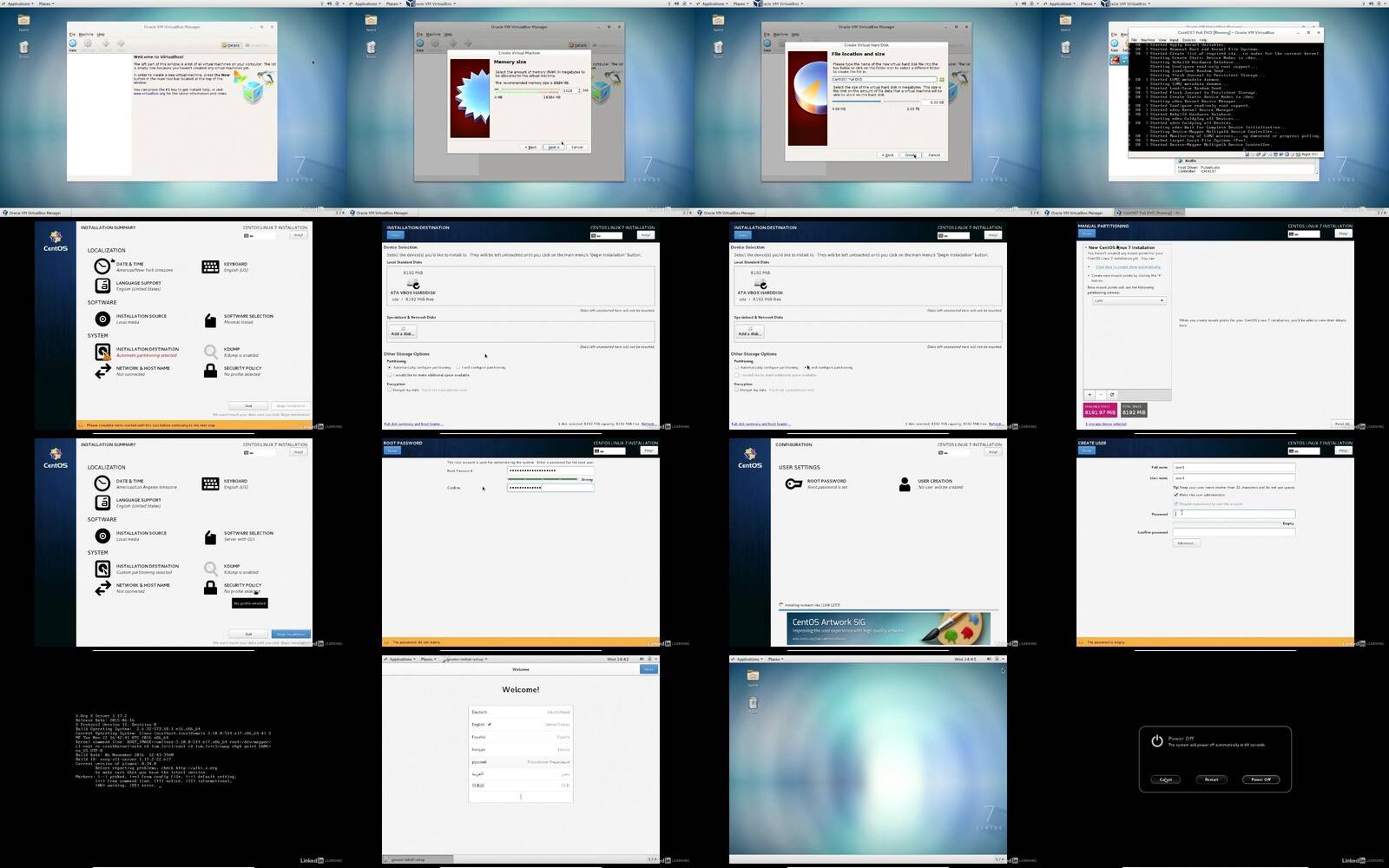1389x868 pixels.
Task: Click Advanced button in Create User
Action: click(1186, 543)
